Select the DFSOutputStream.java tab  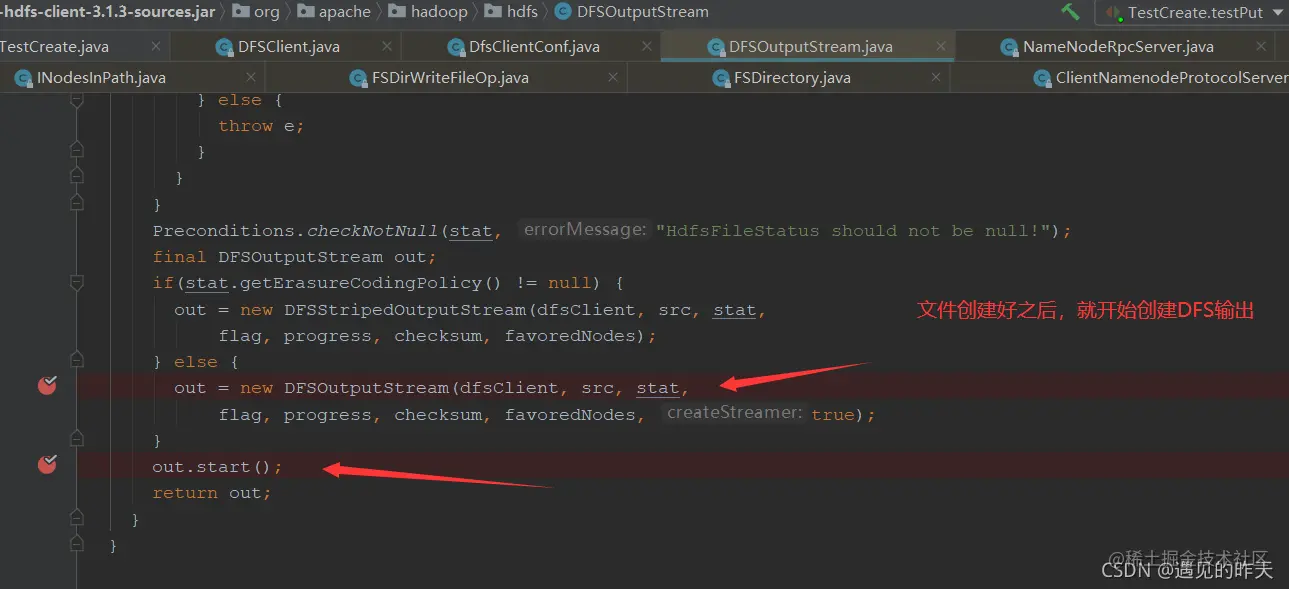click(x=808, y=46)
